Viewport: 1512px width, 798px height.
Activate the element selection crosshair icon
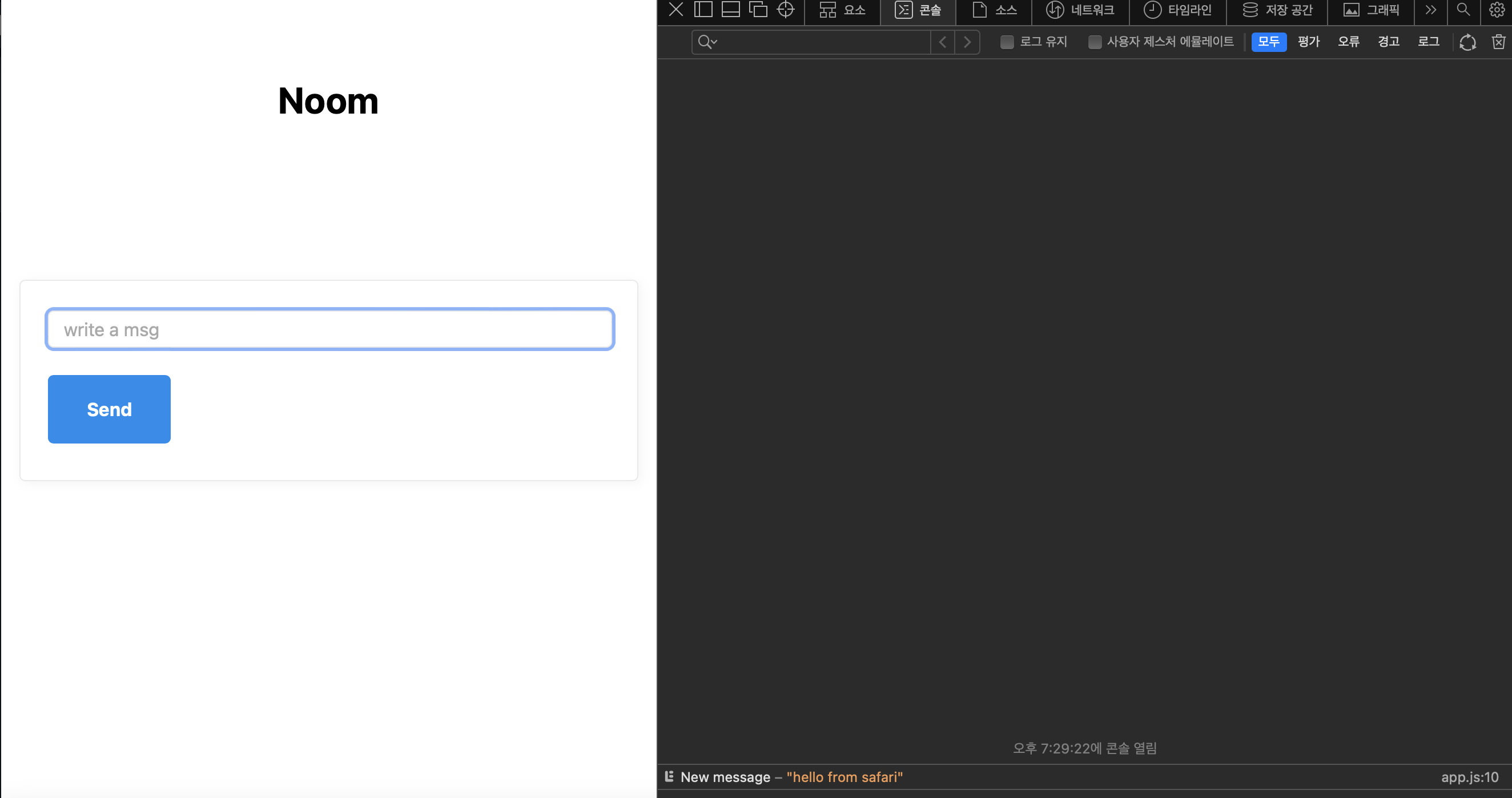tap(785, 9)
